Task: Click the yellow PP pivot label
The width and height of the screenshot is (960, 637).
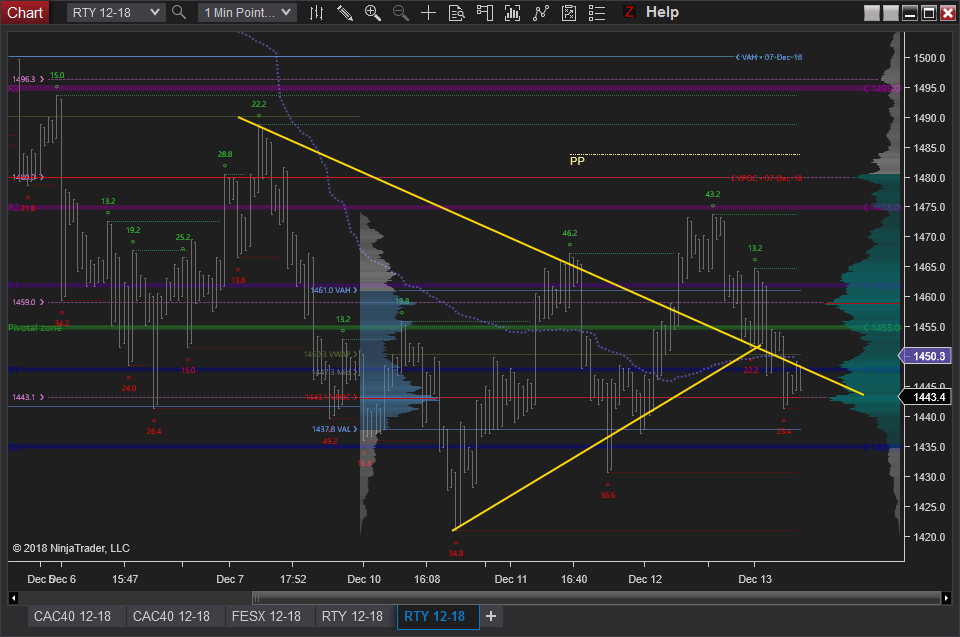Action: click(x=577, y=161)
